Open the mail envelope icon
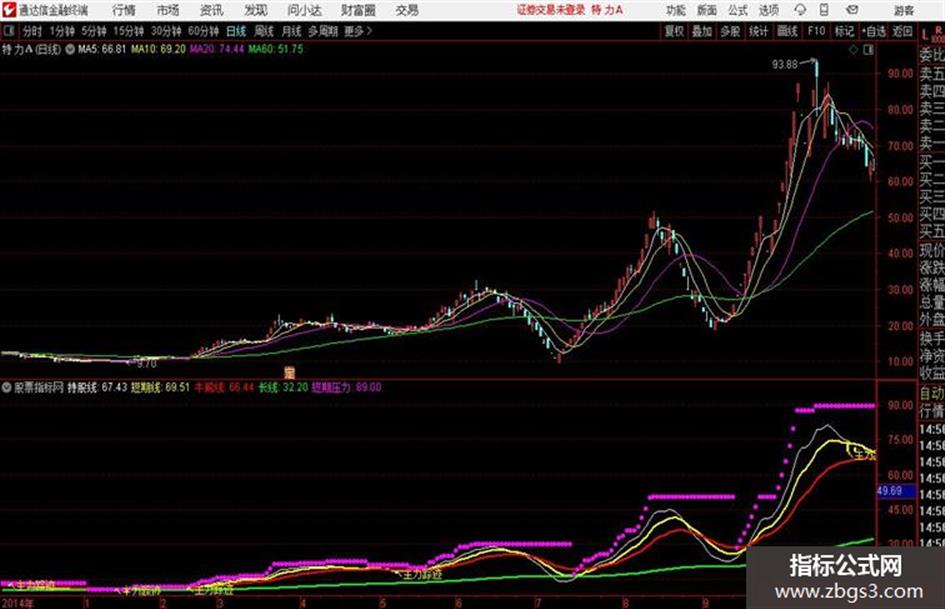 pyautogui.click(x=852, y=10)
